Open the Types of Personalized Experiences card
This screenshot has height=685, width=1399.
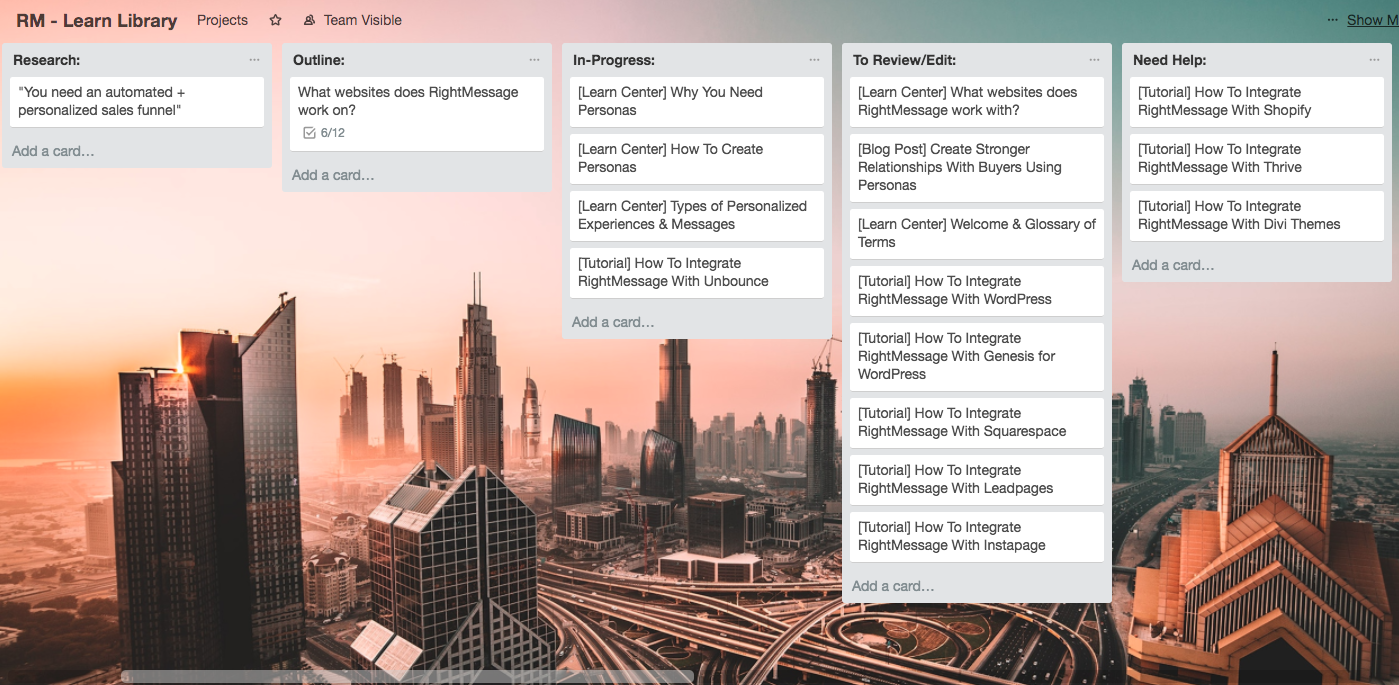[x=697, y=216]
